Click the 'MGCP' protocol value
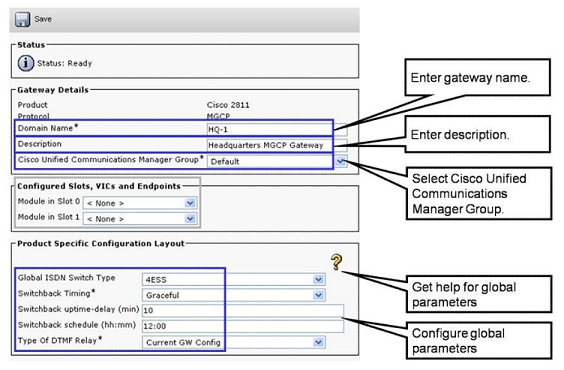The height and width of the screenshot is (370, 564). point(218,116)
